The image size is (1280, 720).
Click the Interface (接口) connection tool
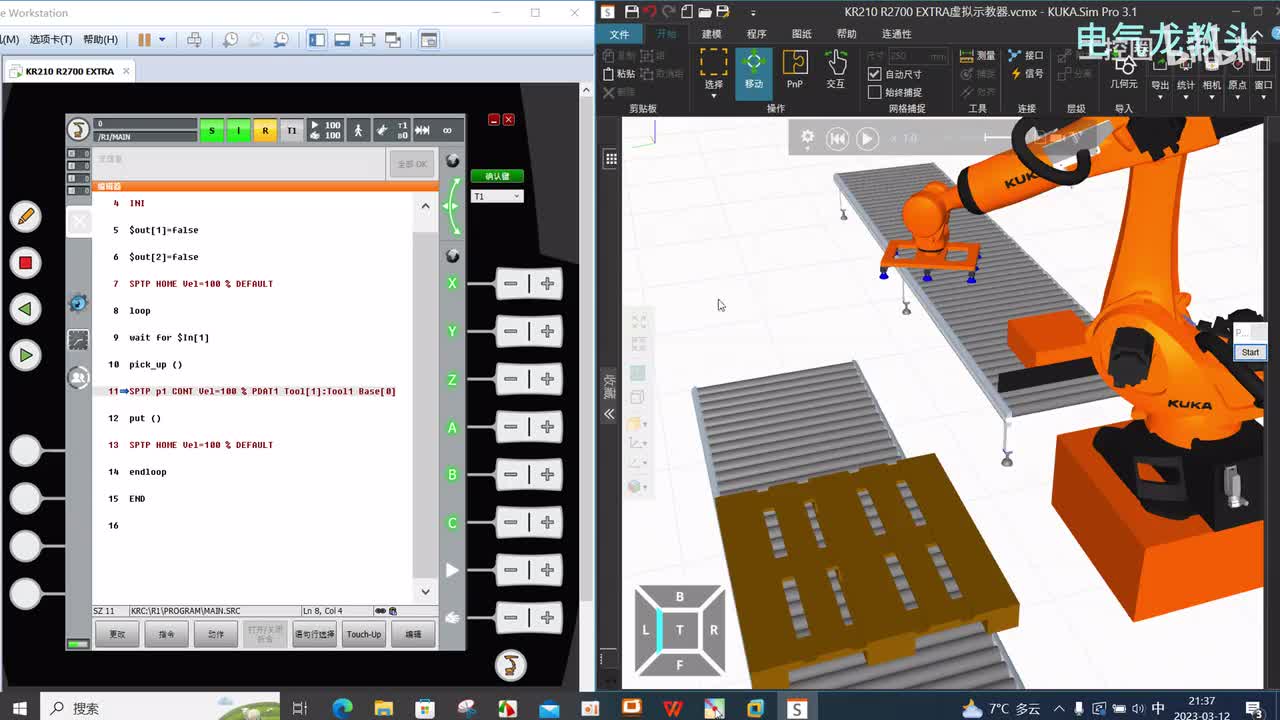1026,56
